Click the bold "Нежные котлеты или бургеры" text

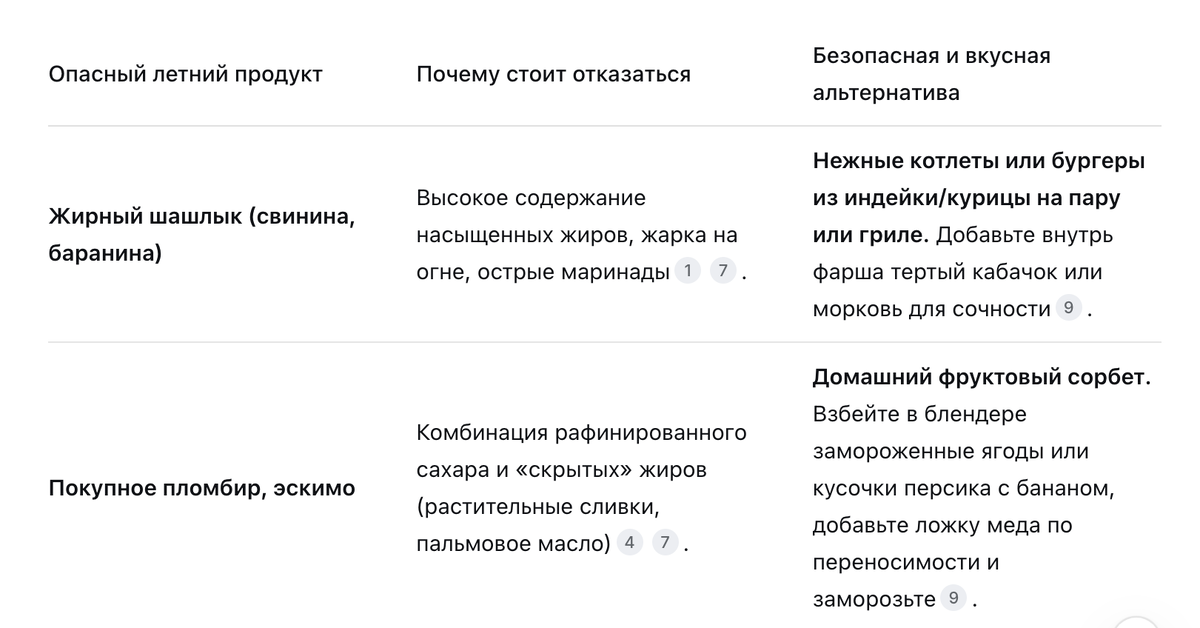pos(979,161)
